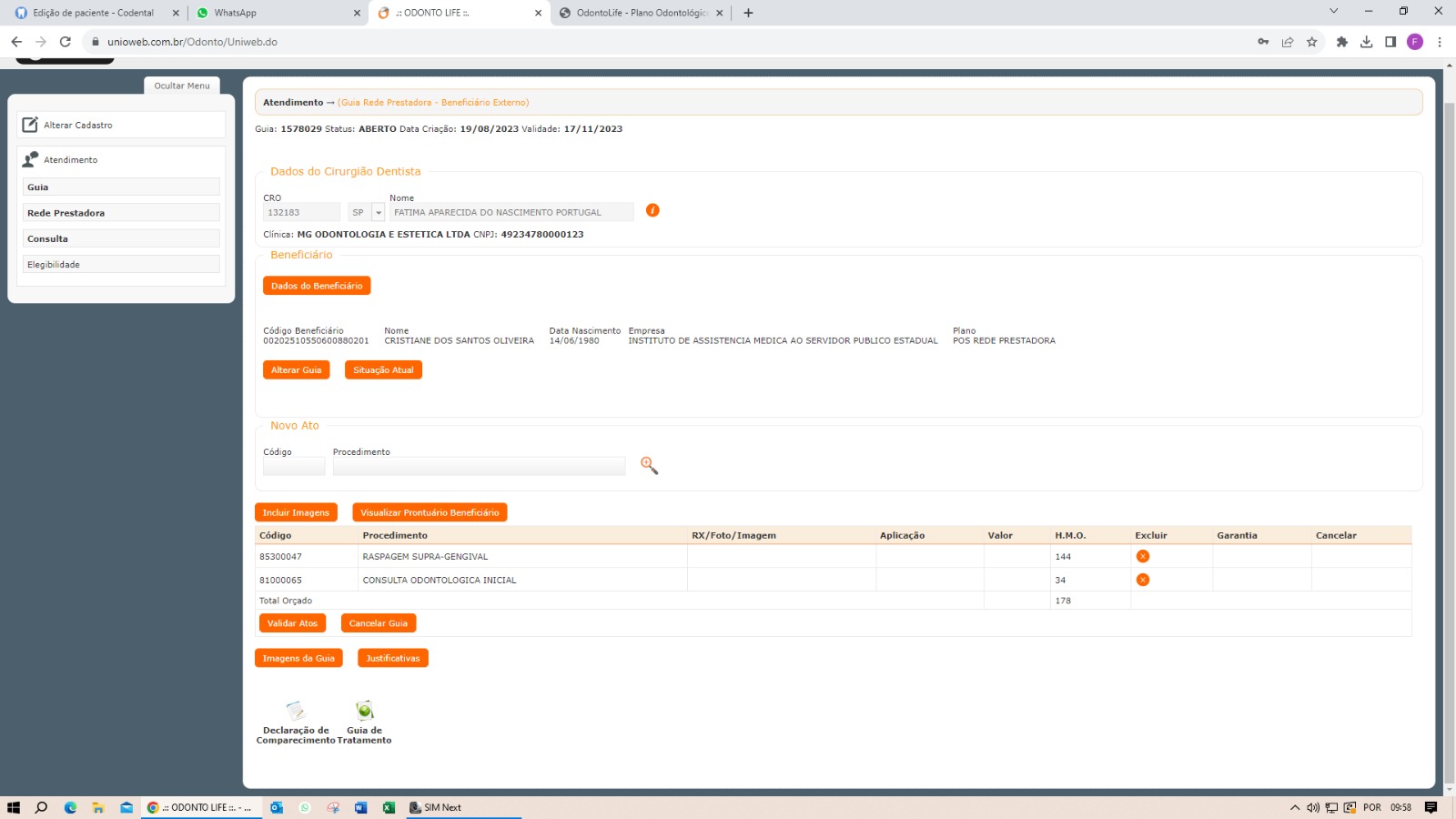
Task: Open the notification center icon in taskbar
Action: click(1431, 807)
